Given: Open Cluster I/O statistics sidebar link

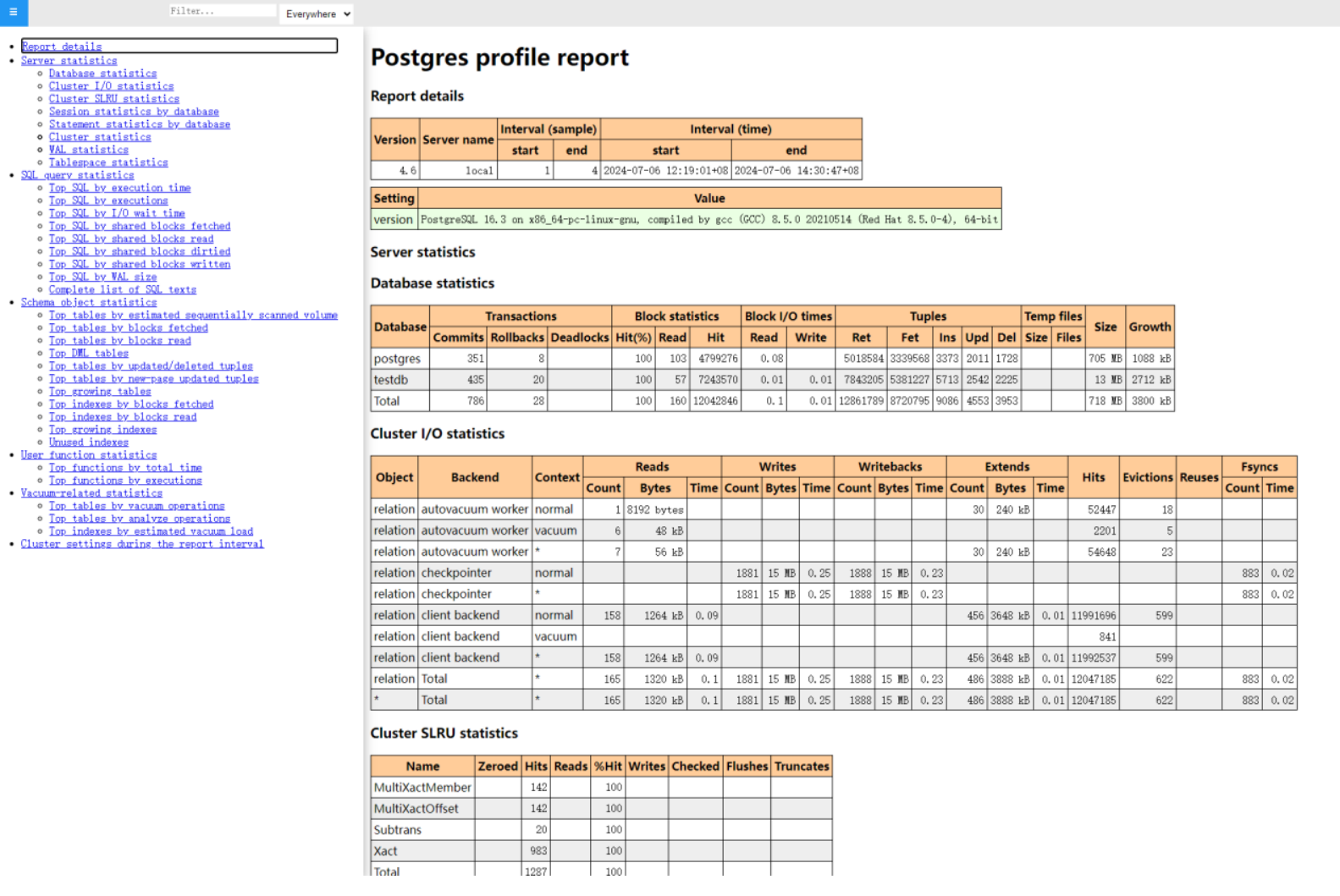Looking at the screenshot, I should [x=111, y=86].
